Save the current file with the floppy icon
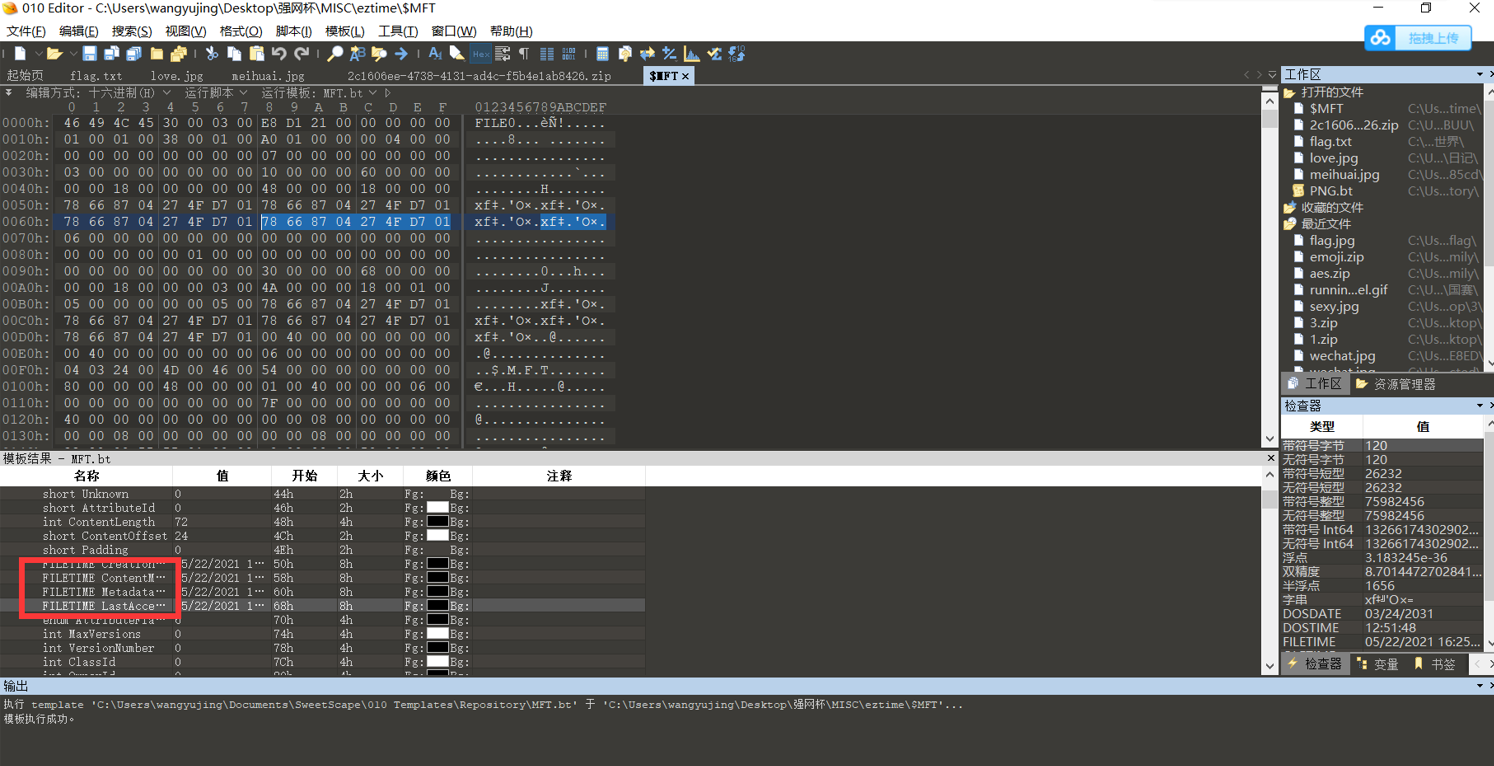Viewport: 1494px width, 766px height. 89,54
